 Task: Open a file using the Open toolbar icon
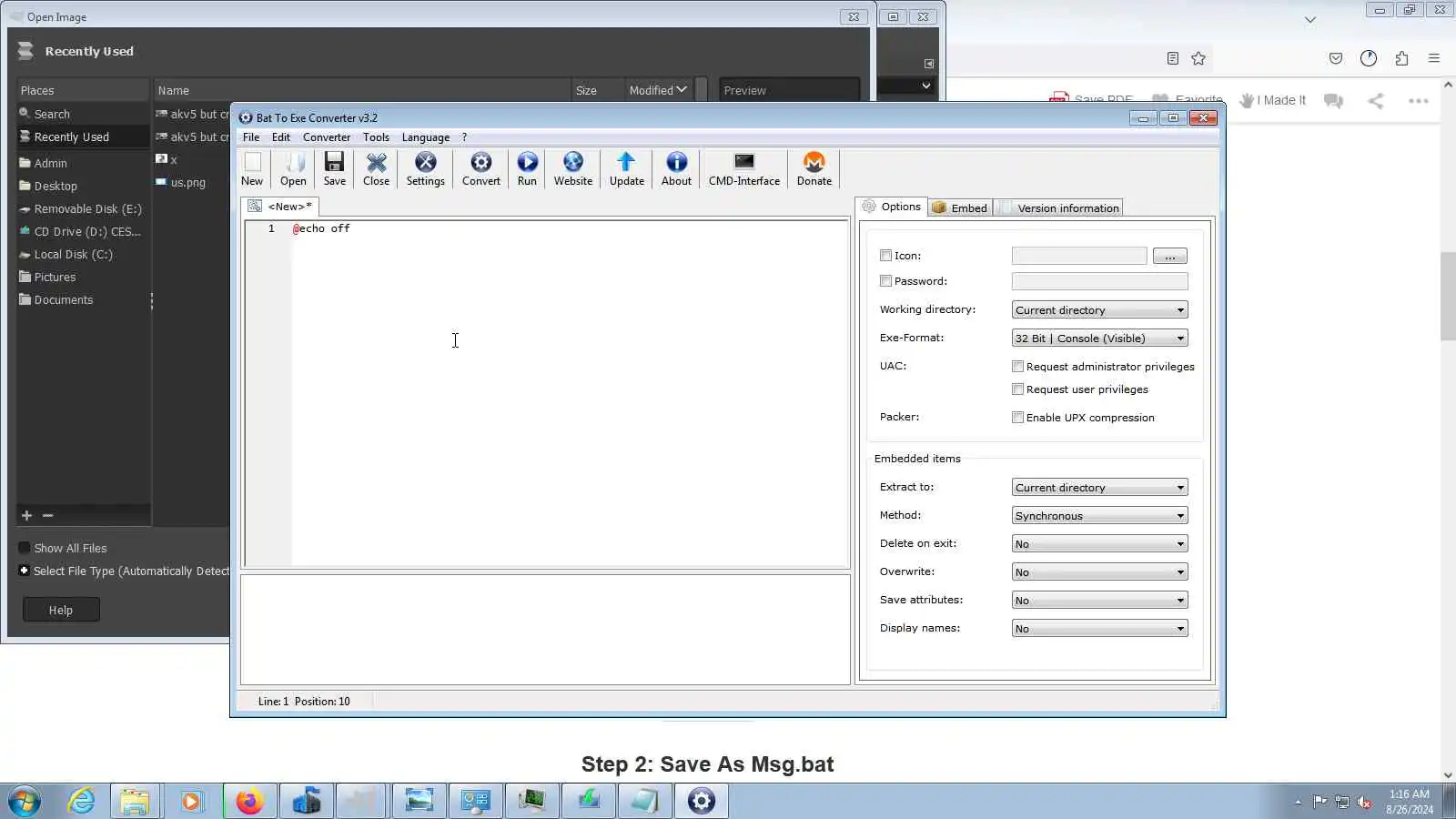[293, 169]
